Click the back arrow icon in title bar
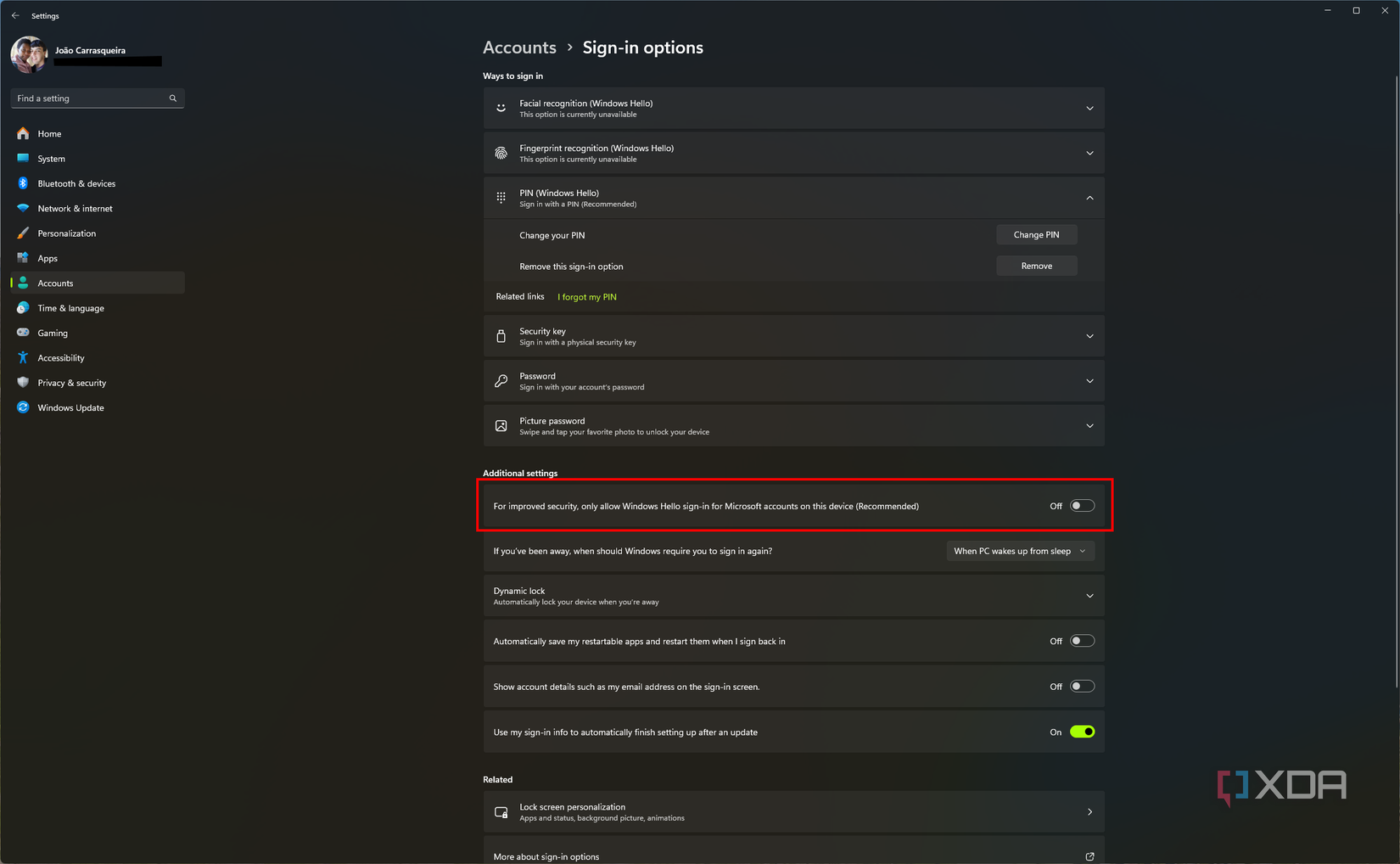This screenshot has height=864, width=1400. tap(15, 15)
